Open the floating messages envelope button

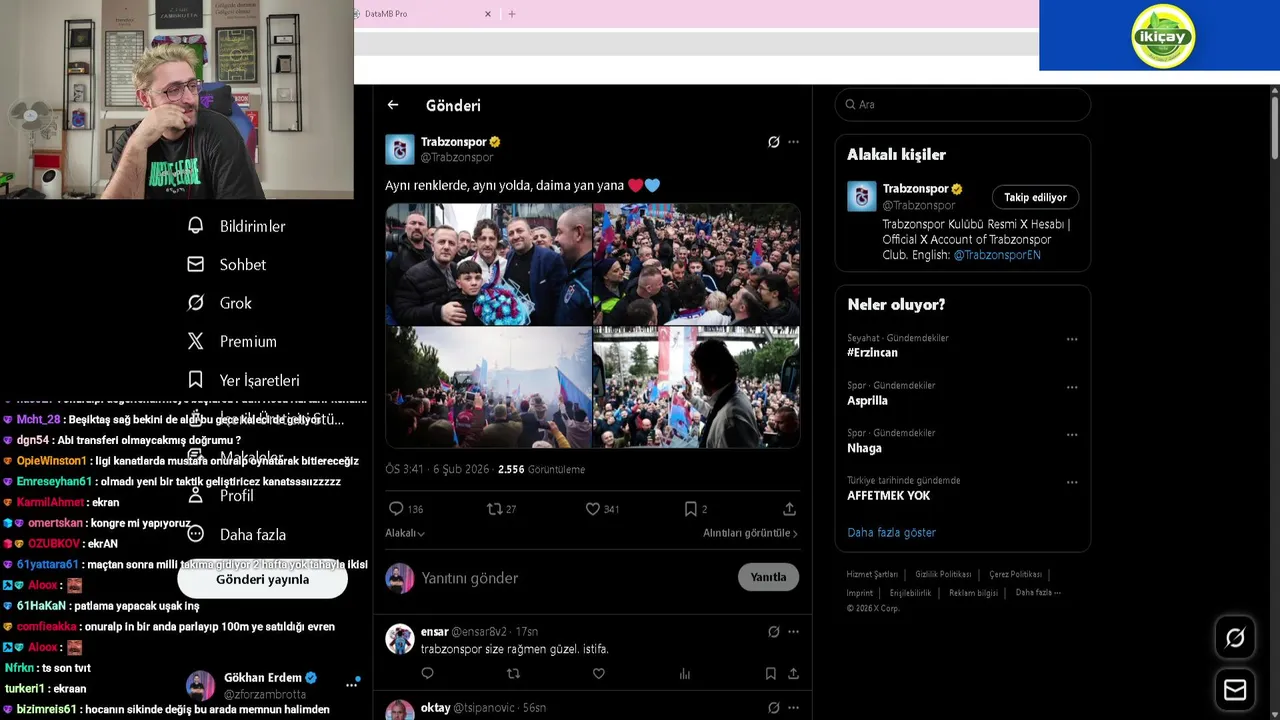tap(1235, 690)
